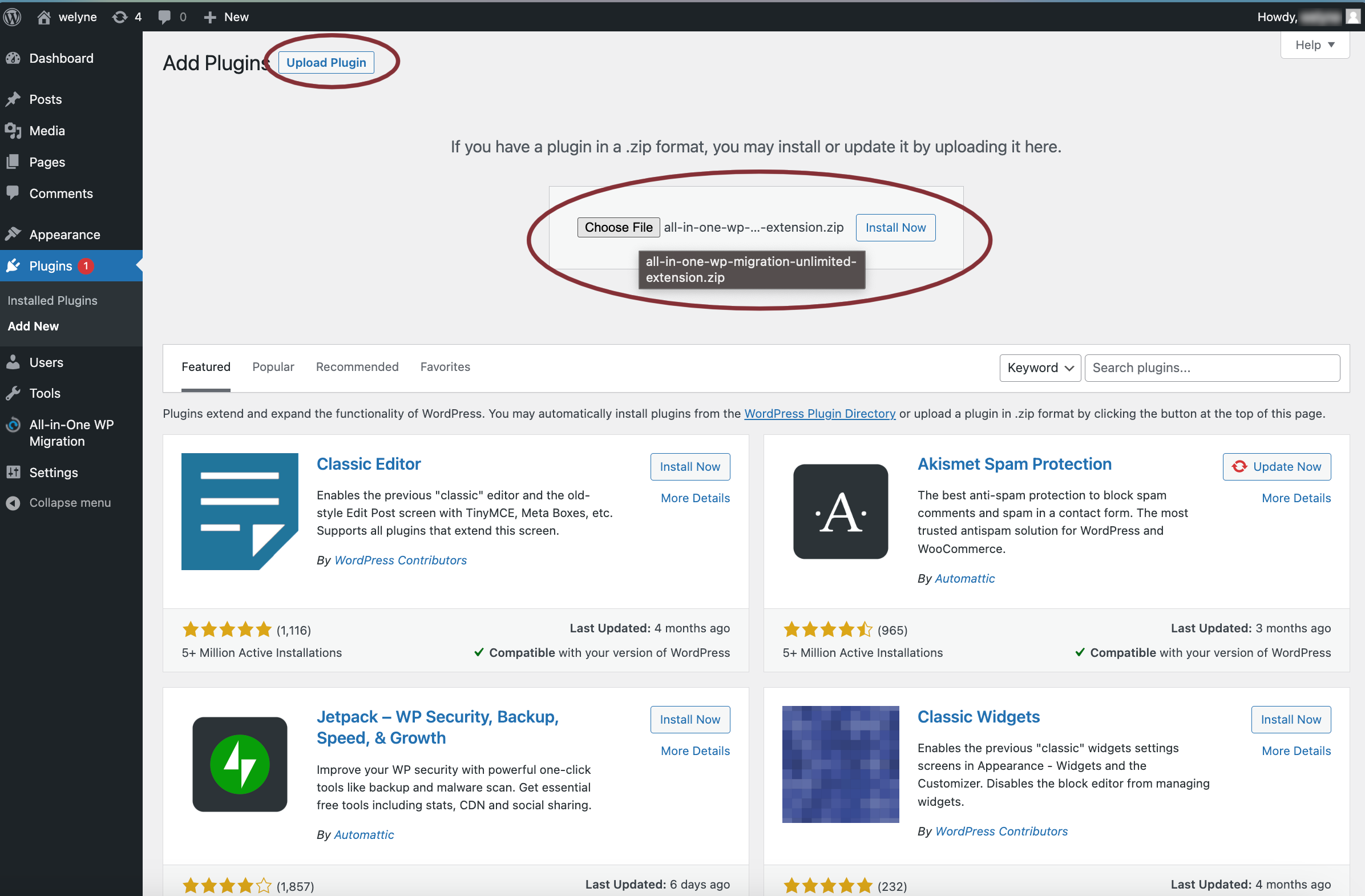Open the WordPress Plugin Directory link
Image resolution: width=1365 pixels, height=896 pixels.
tap(819, 414)
